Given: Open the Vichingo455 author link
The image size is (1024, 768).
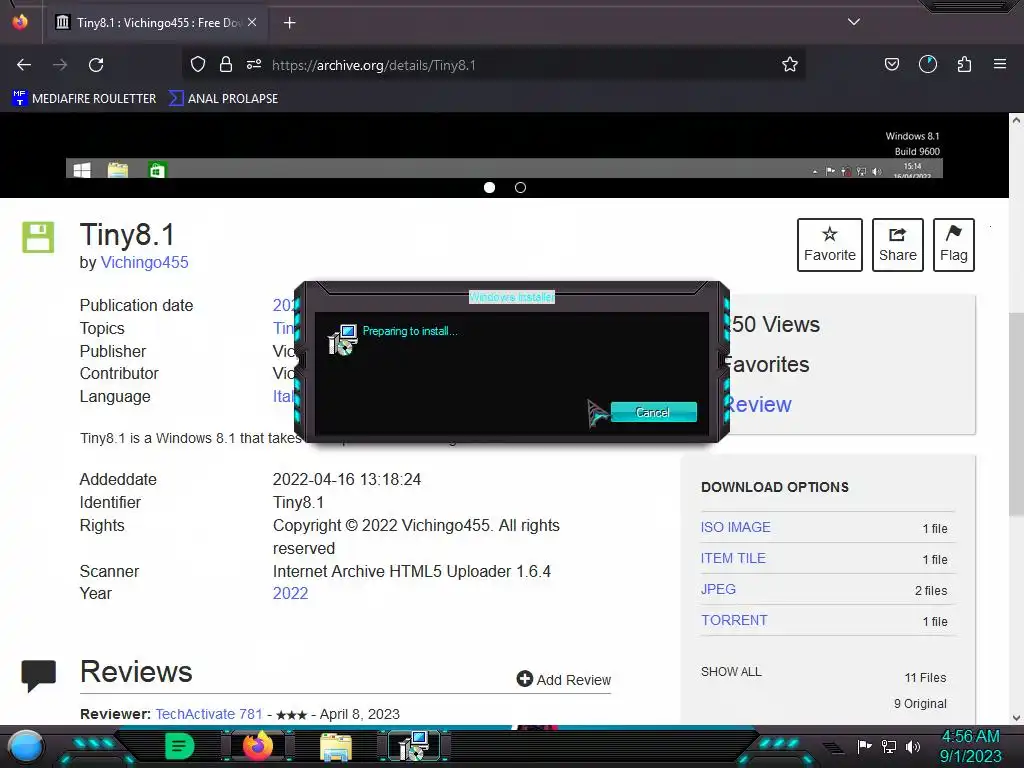Looking at the screenshot, I should click(144, 263).
